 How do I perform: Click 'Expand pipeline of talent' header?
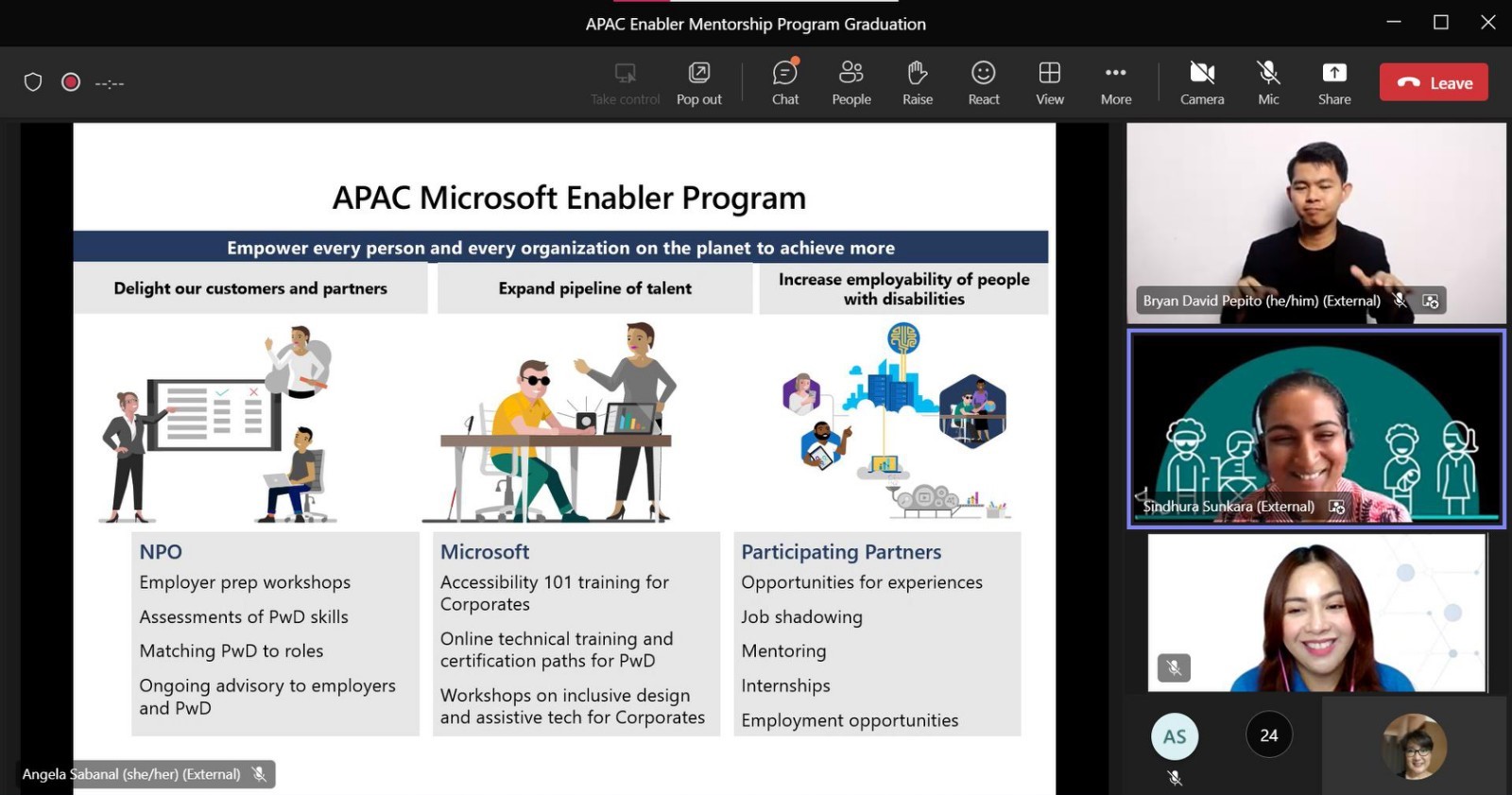tap(595, 288)
